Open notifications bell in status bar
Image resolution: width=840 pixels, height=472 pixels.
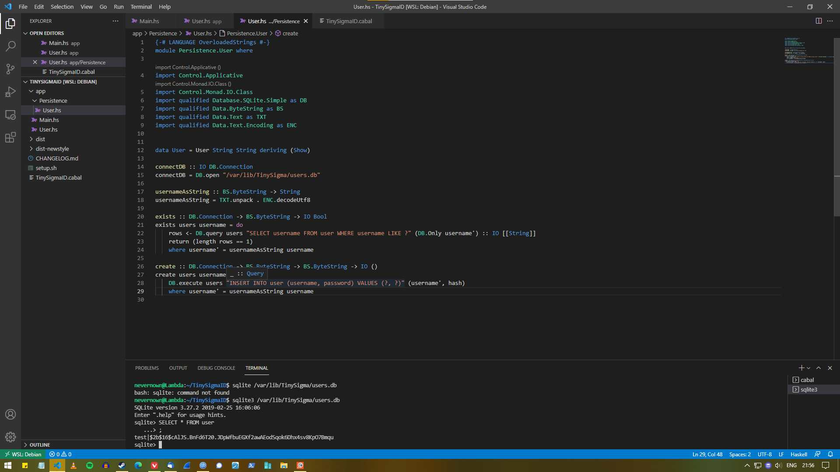pyautogui.click(x=830, y=454)
